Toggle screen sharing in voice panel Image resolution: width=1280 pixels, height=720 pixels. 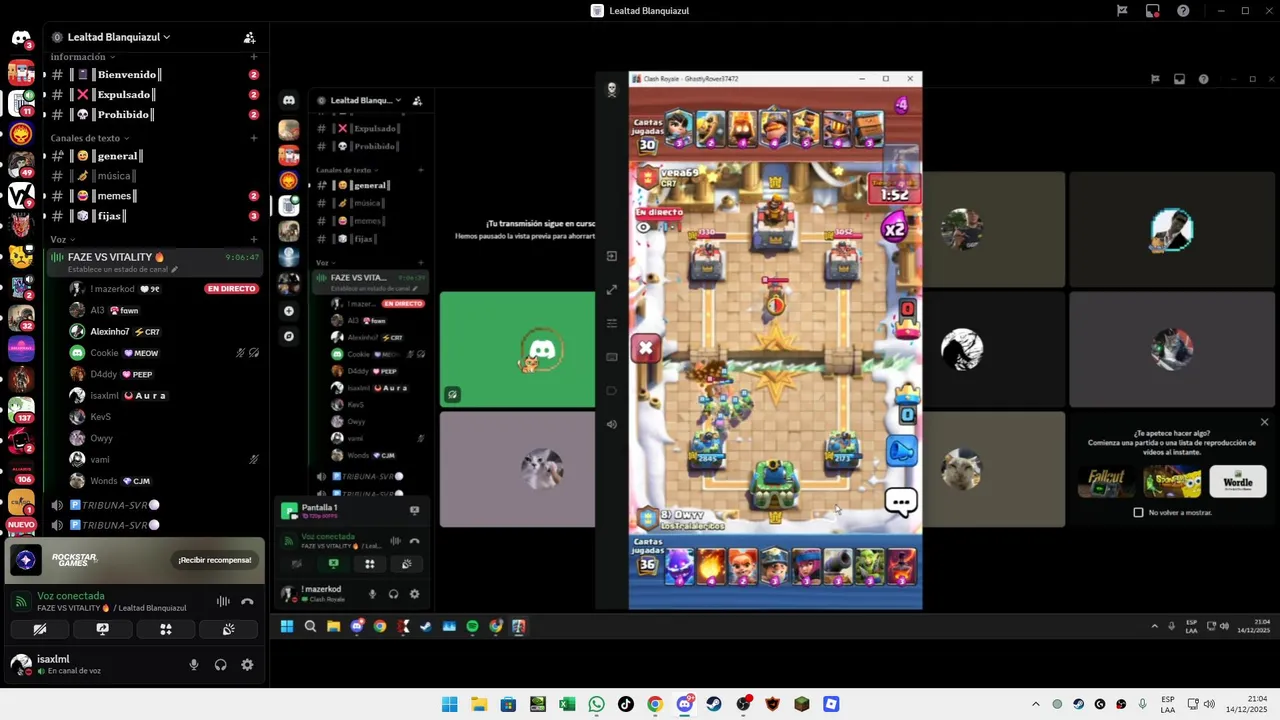pyautogui.click(x=102, y=629)
